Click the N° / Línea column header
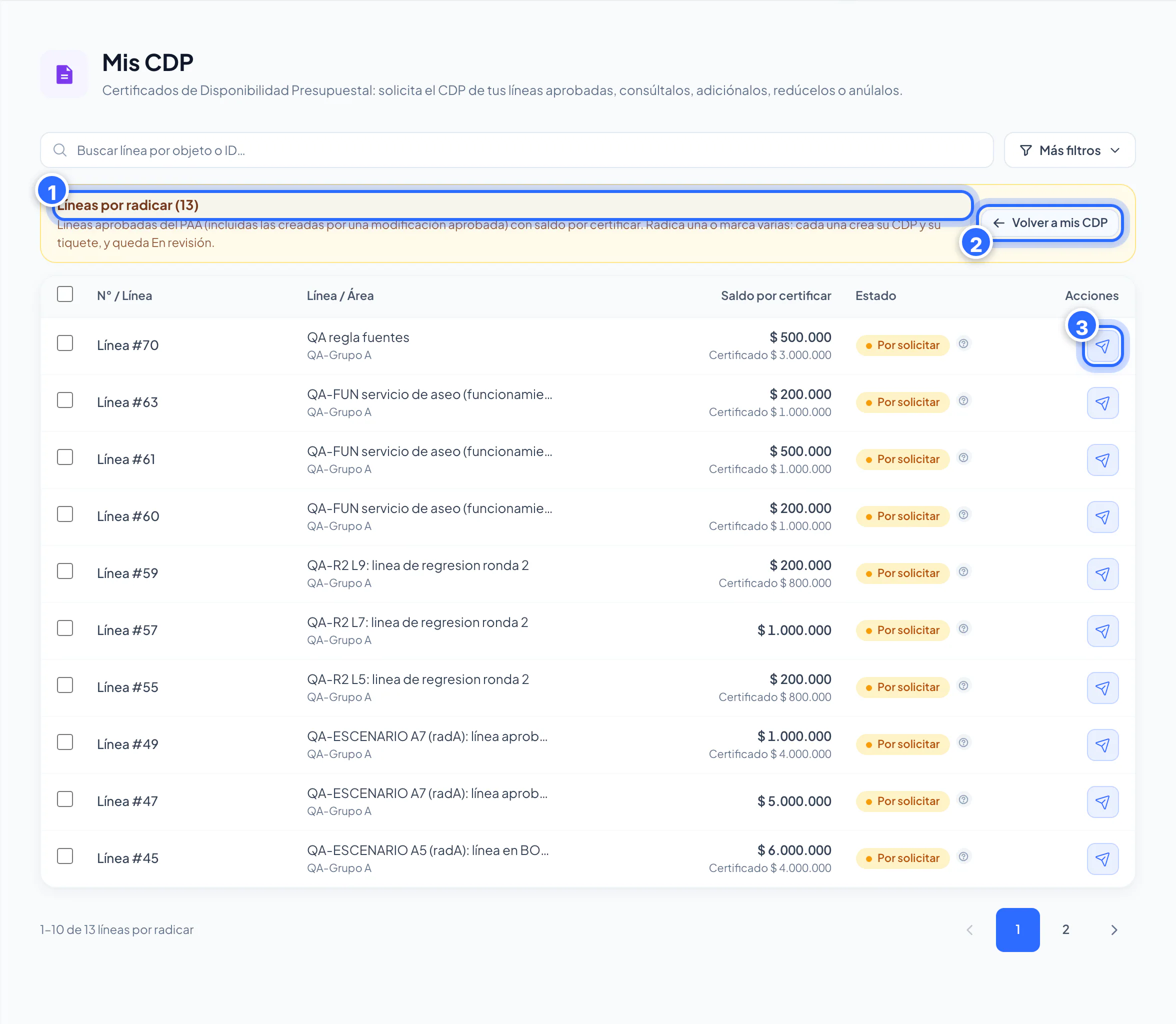The height and width of the screenshot is (1024, 1176). point(124,295)
